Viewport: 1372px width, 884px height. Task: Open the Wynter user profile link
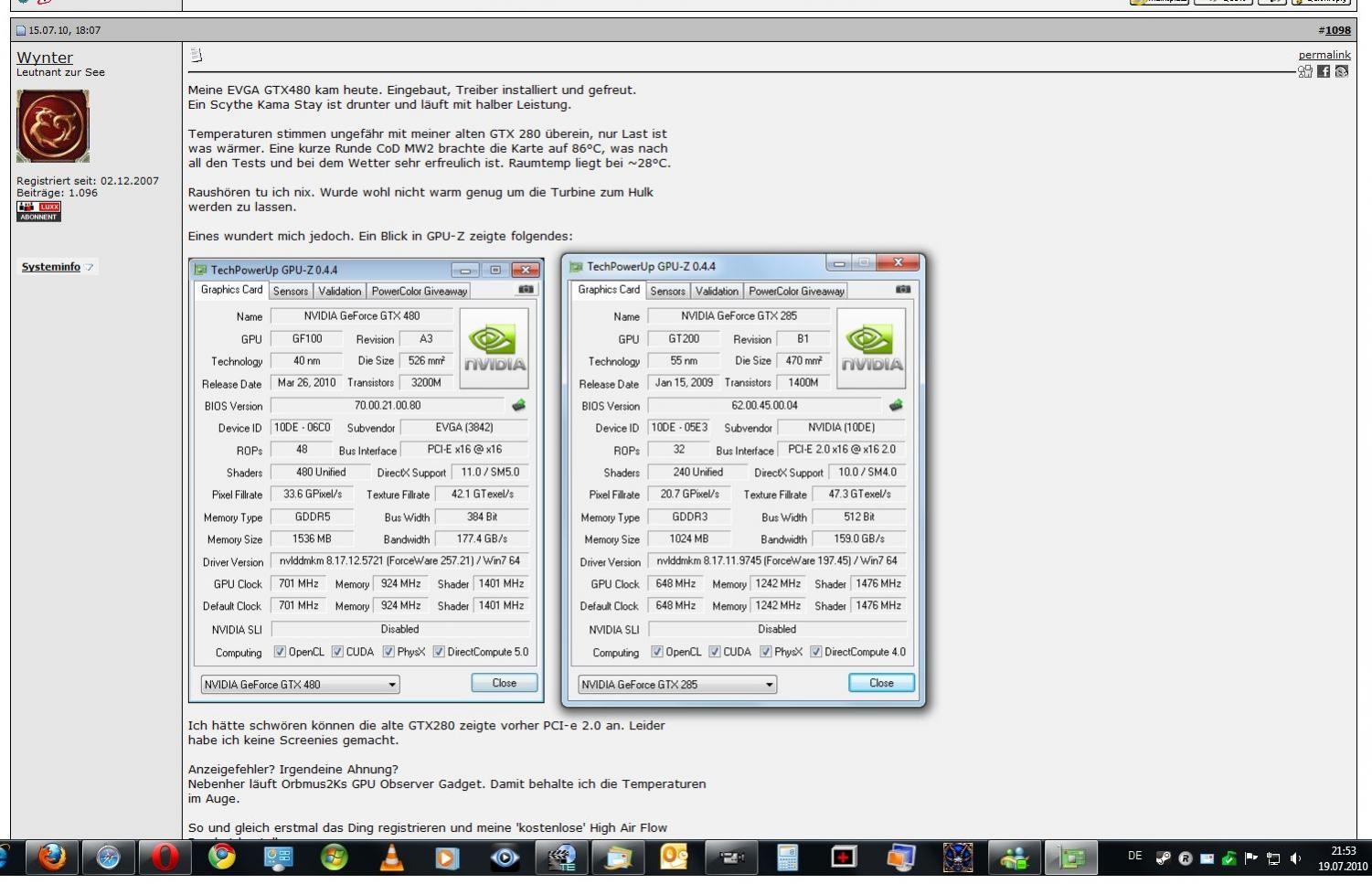[45, 58]
